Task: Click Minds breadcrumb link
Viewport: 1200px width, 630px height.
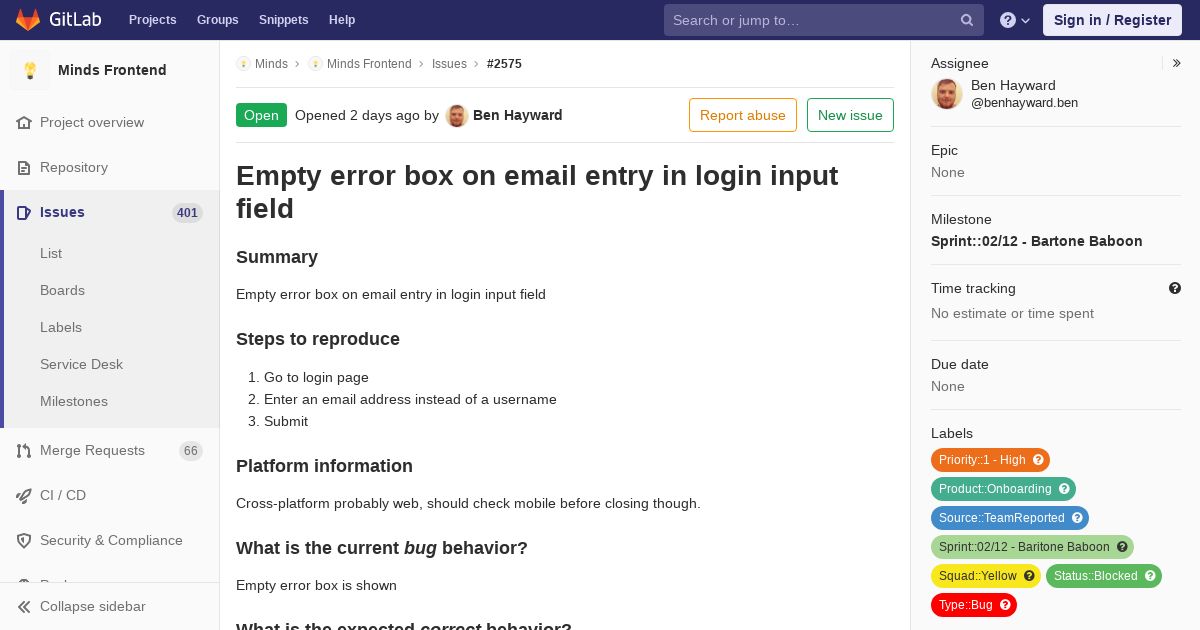Action: (271, 64)
